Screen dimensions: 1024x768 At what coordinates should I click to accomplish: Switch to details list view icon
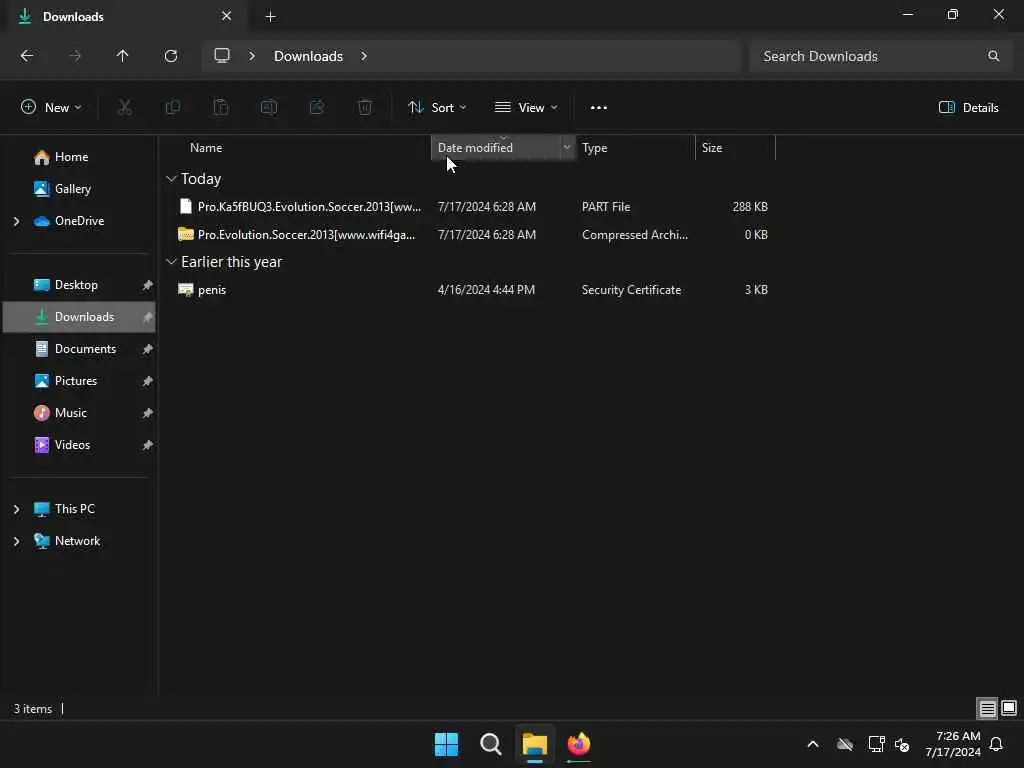pyautogui.click(x=987, y=708)
